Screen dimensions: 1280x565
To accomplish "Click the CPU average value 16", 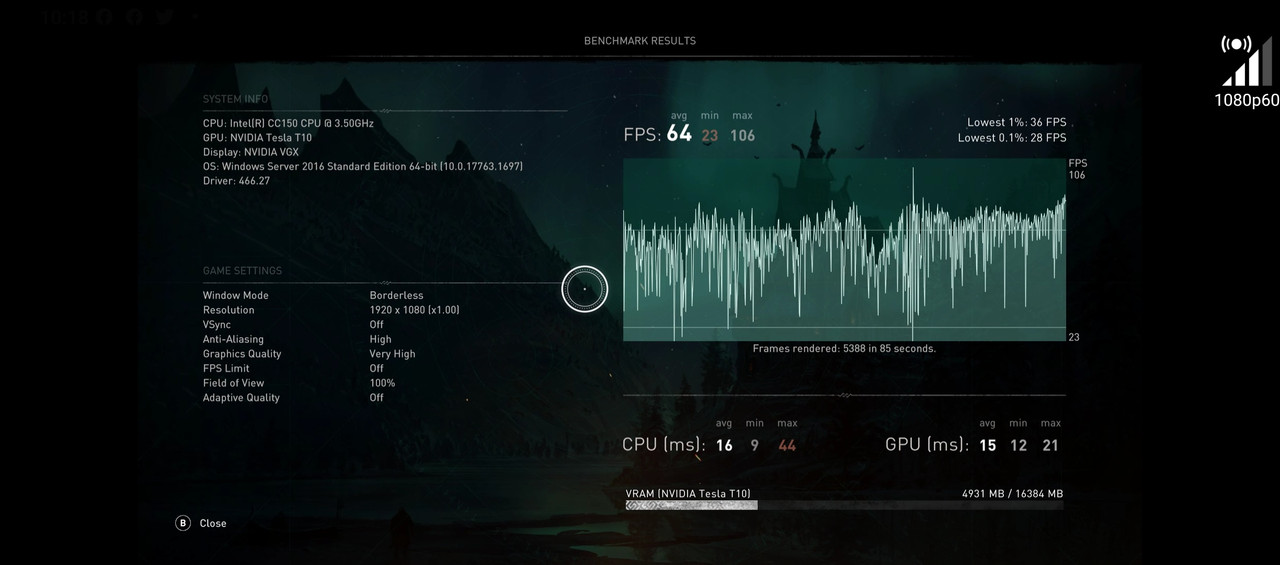I will tap(724, 446).
